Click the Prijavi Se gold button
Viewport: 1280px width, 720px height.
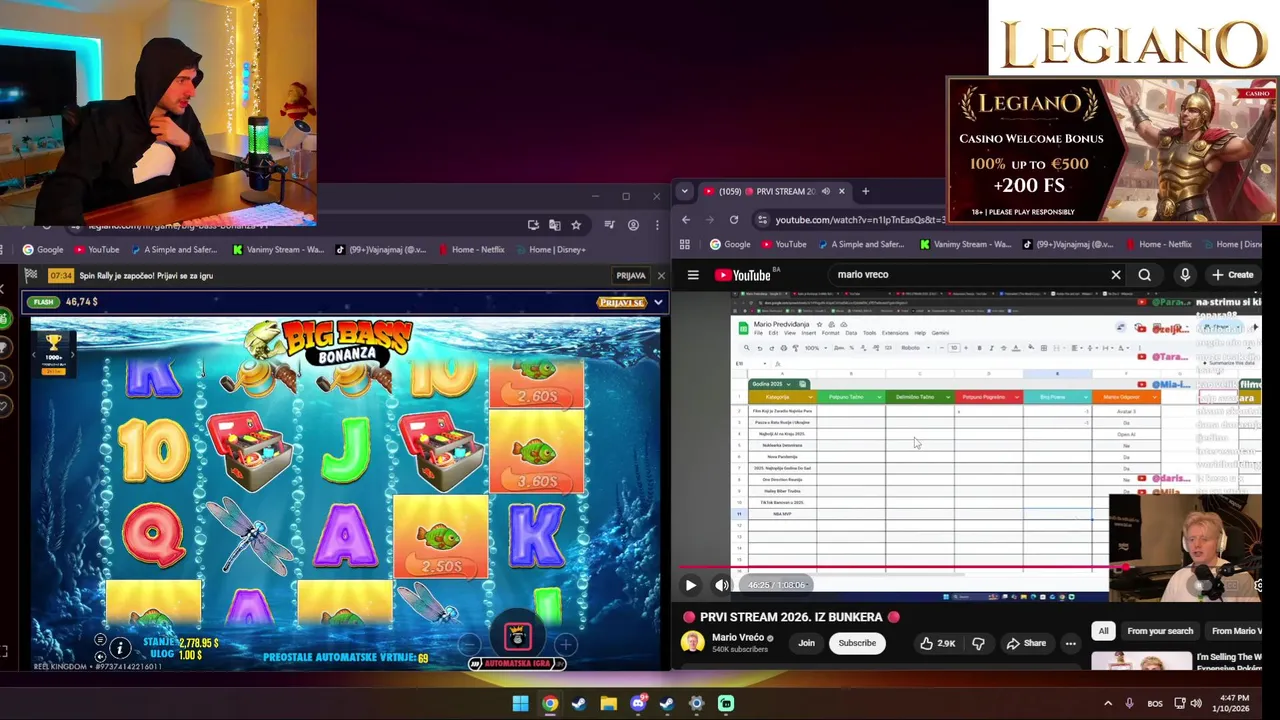click(x=621, y=302)
